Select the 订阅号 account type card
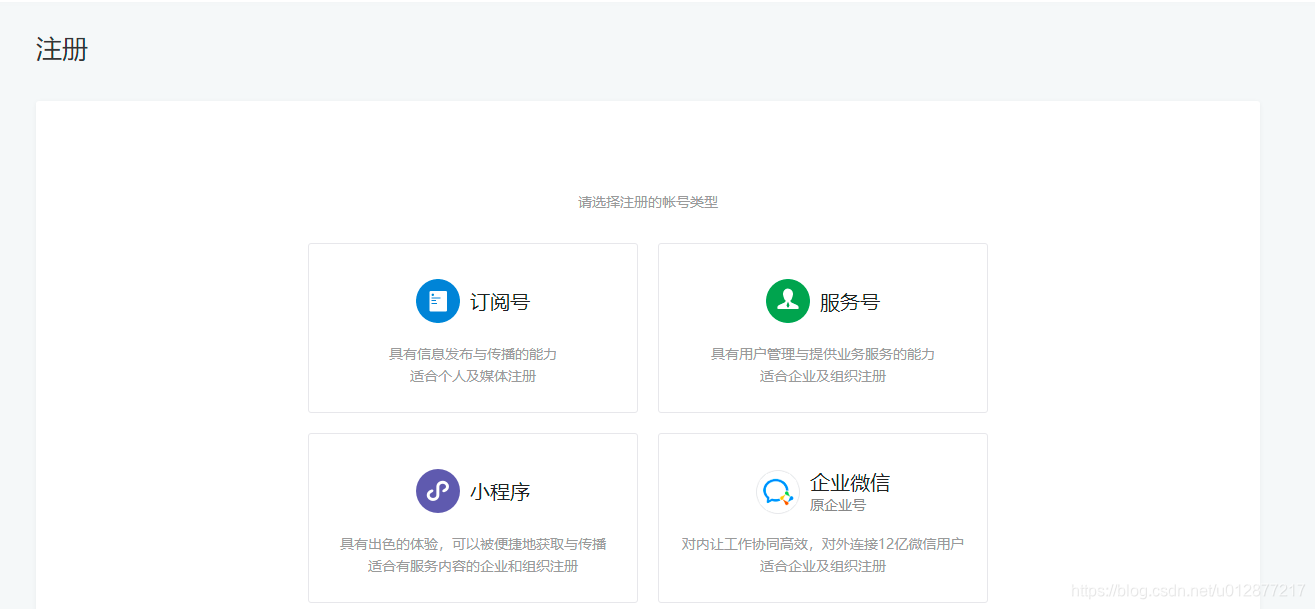The width and height of the screenshot is (1315, 609). click(473, 327)
